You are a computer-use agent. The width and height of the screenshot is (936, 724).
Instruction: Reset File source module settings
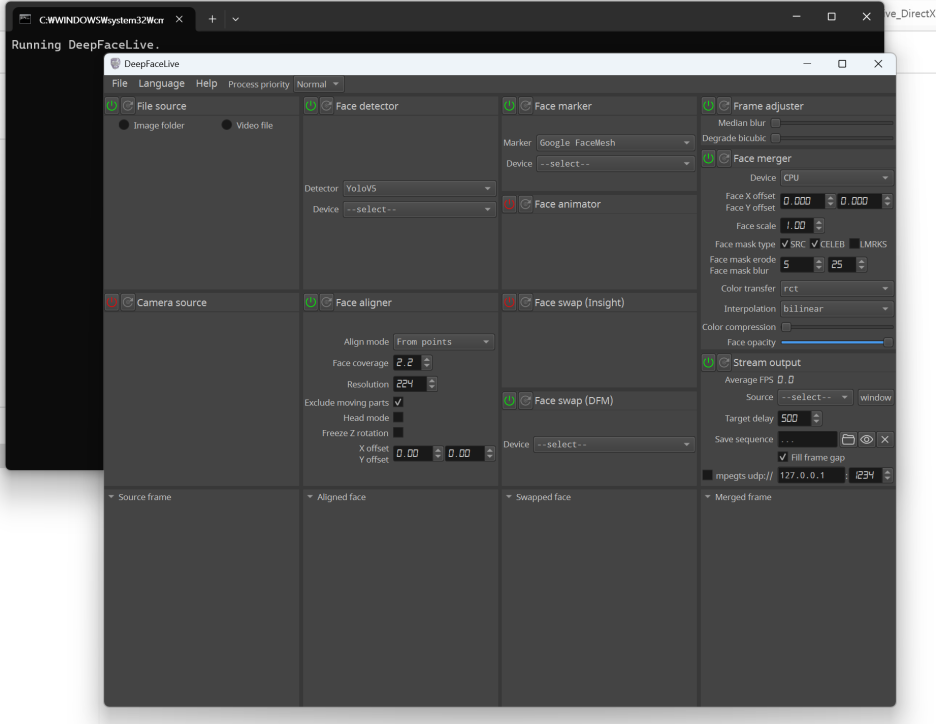(128, 106)
